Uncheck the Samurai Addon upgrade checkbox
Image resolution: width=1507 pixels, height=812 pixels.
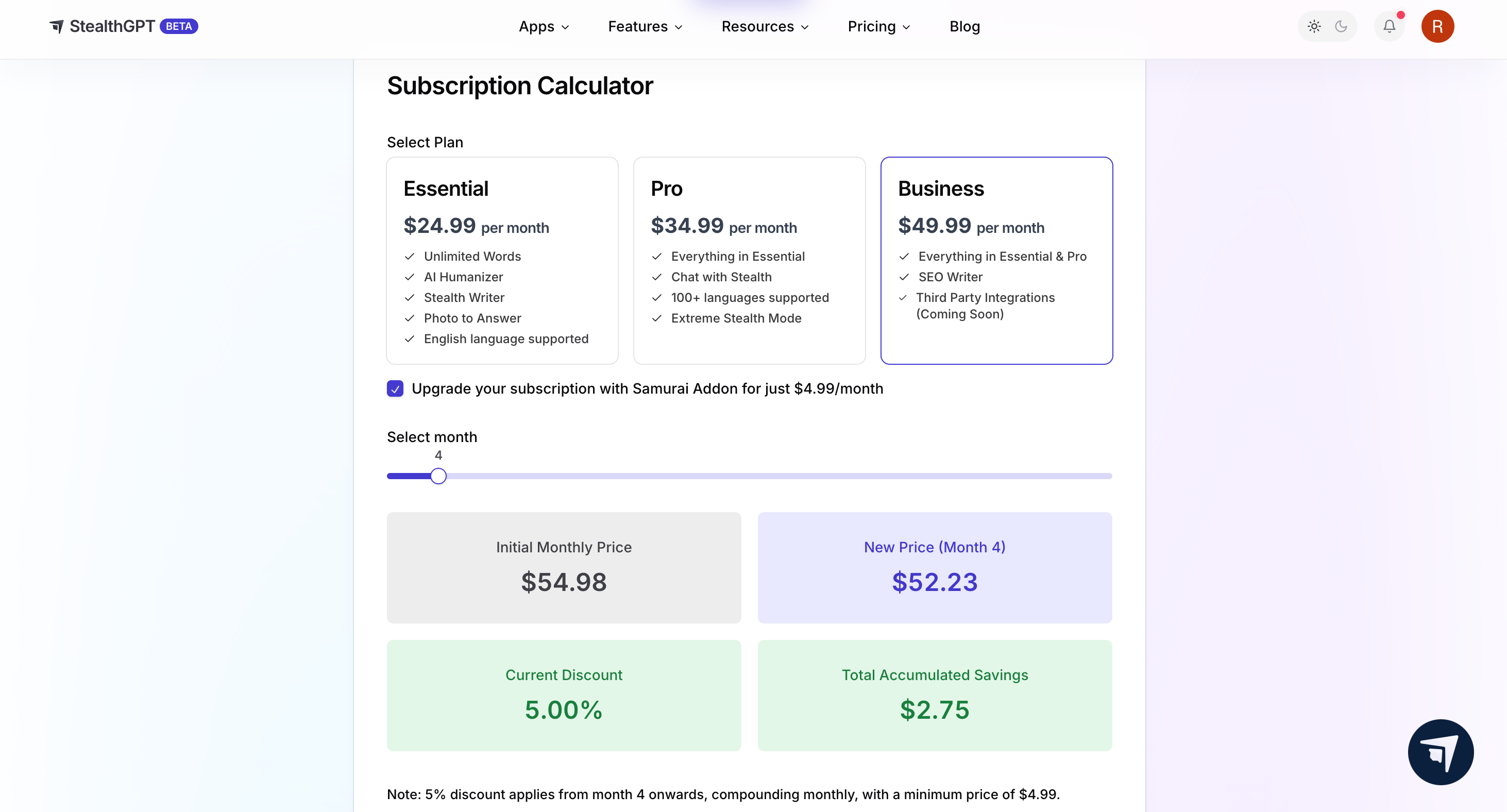(395, 388)
